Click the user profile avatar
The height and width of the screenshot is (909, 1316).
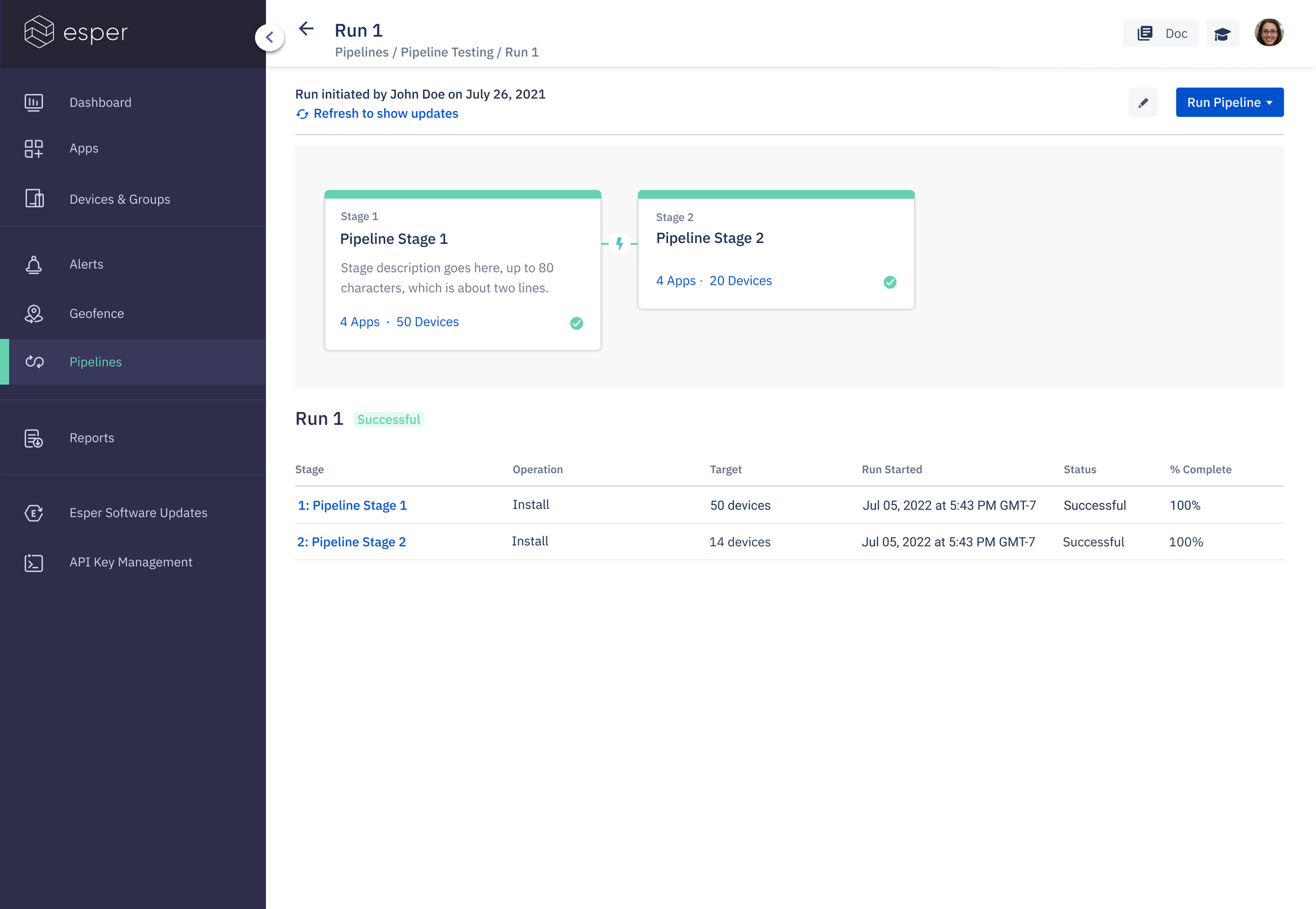(1268, 33)
